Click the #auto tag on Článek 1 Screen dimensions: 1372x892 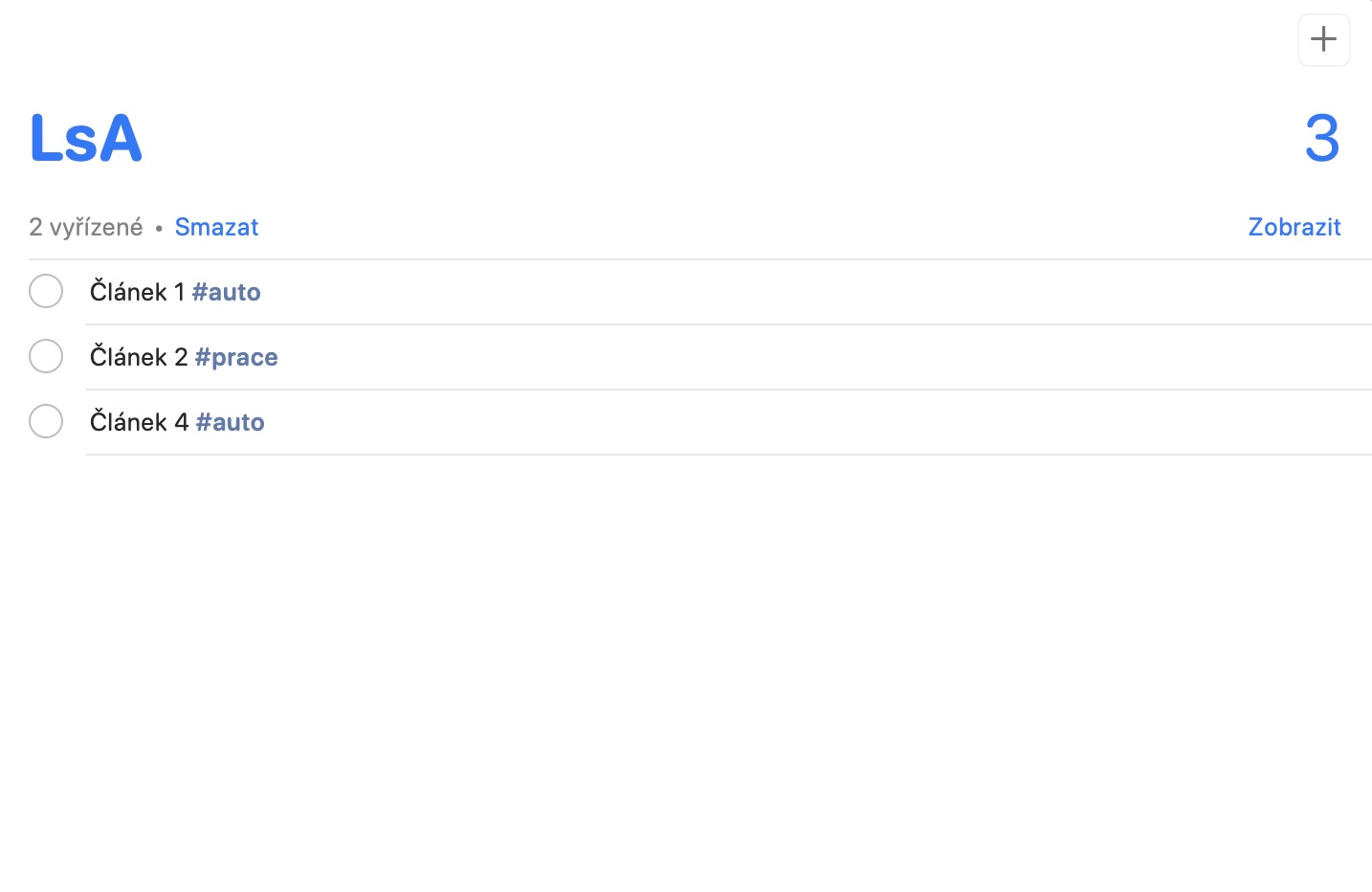pos(227,292)
